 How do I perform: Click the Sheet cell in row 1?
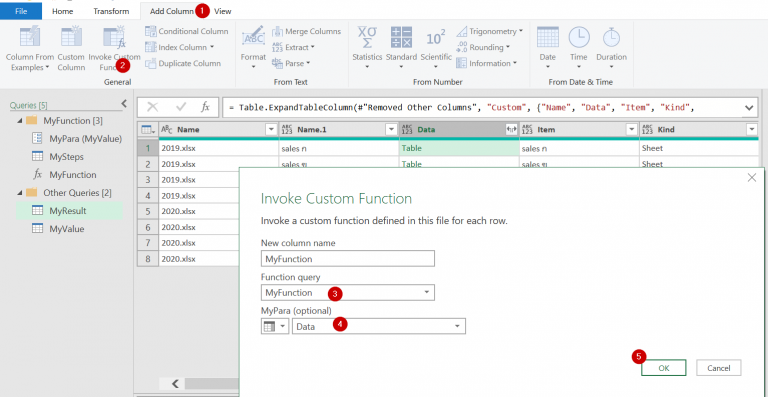coord(699,148)
